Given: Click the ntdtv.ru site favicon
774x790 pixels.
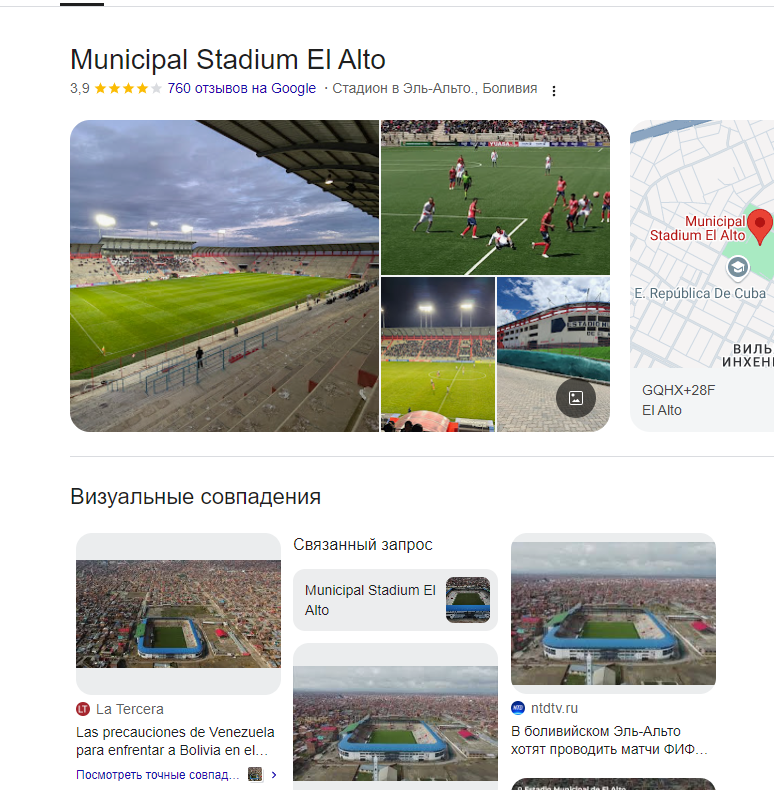Looking at the screenshot, I should tap(518, 708).
